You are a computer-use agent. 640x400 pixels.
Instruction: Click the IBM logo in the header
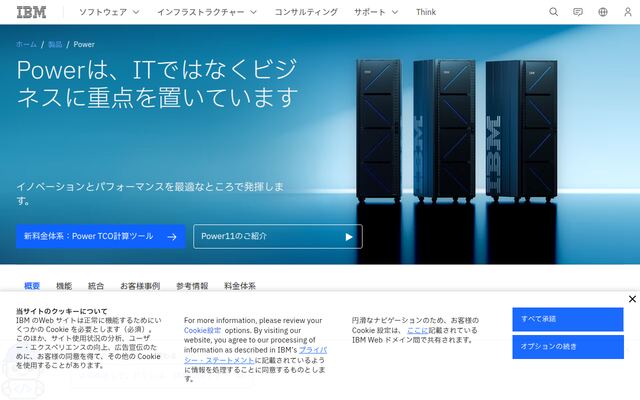[x=31, y=12]
